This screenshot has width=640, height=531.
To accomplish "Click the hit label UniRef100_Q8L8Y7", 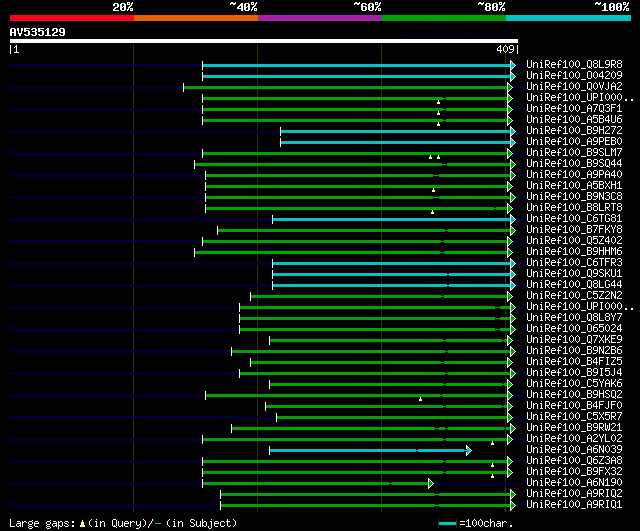I will click(574, 318).
